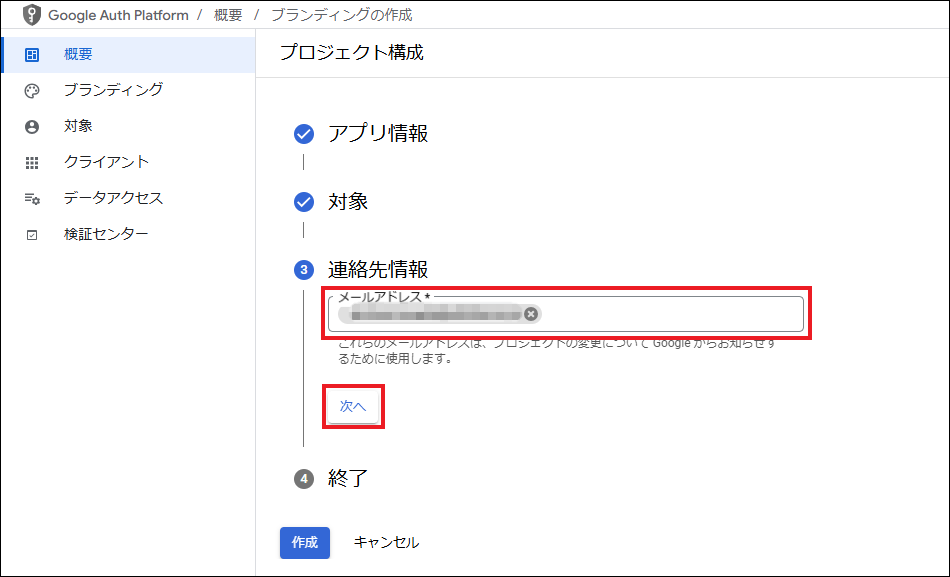
Task: Remove the email chip with the x icon
Action: point(531,314)
